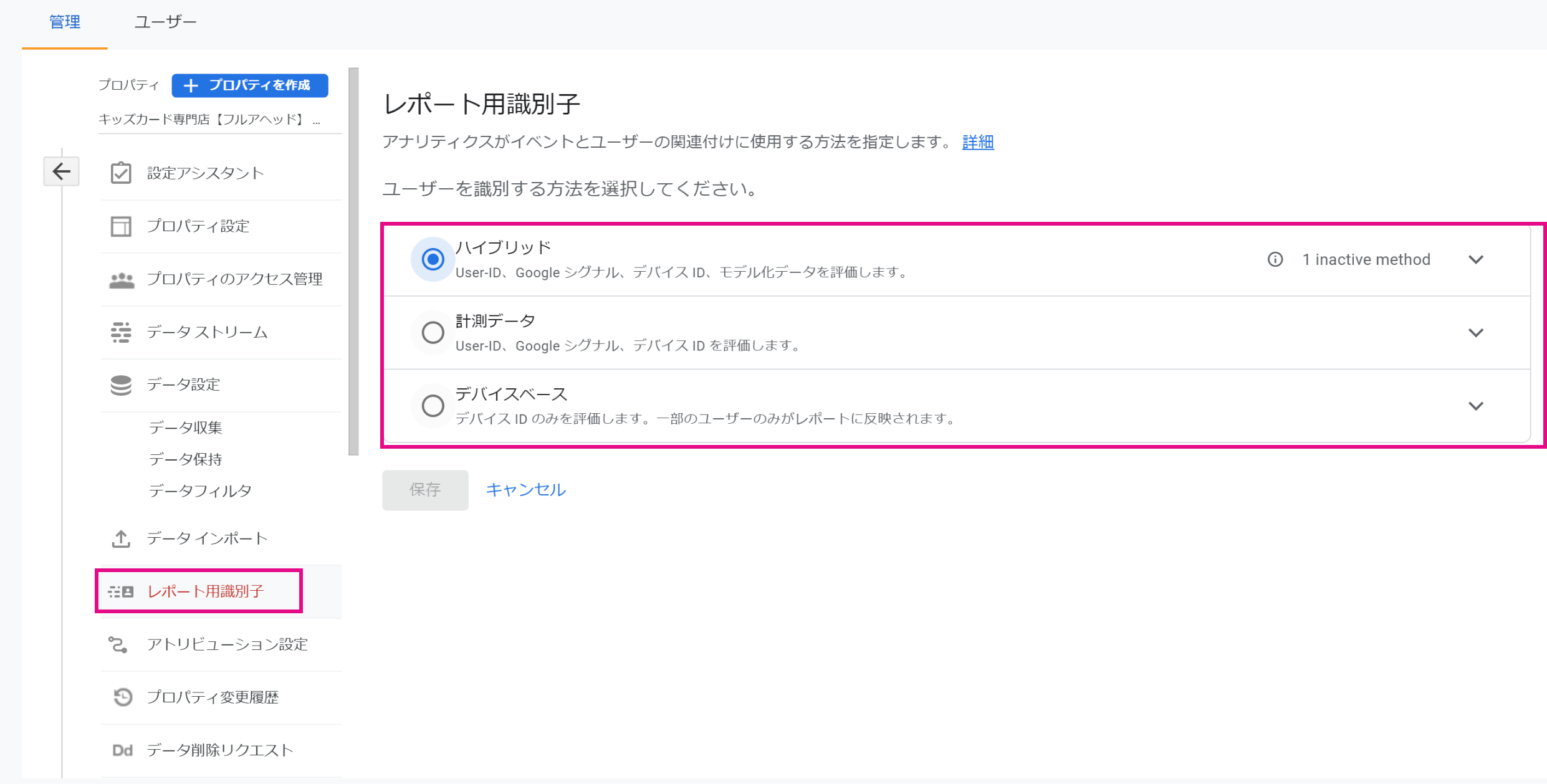Screen dimensions: 1547x784
Task: Click the back arrow icon
Action: [61, 171]
